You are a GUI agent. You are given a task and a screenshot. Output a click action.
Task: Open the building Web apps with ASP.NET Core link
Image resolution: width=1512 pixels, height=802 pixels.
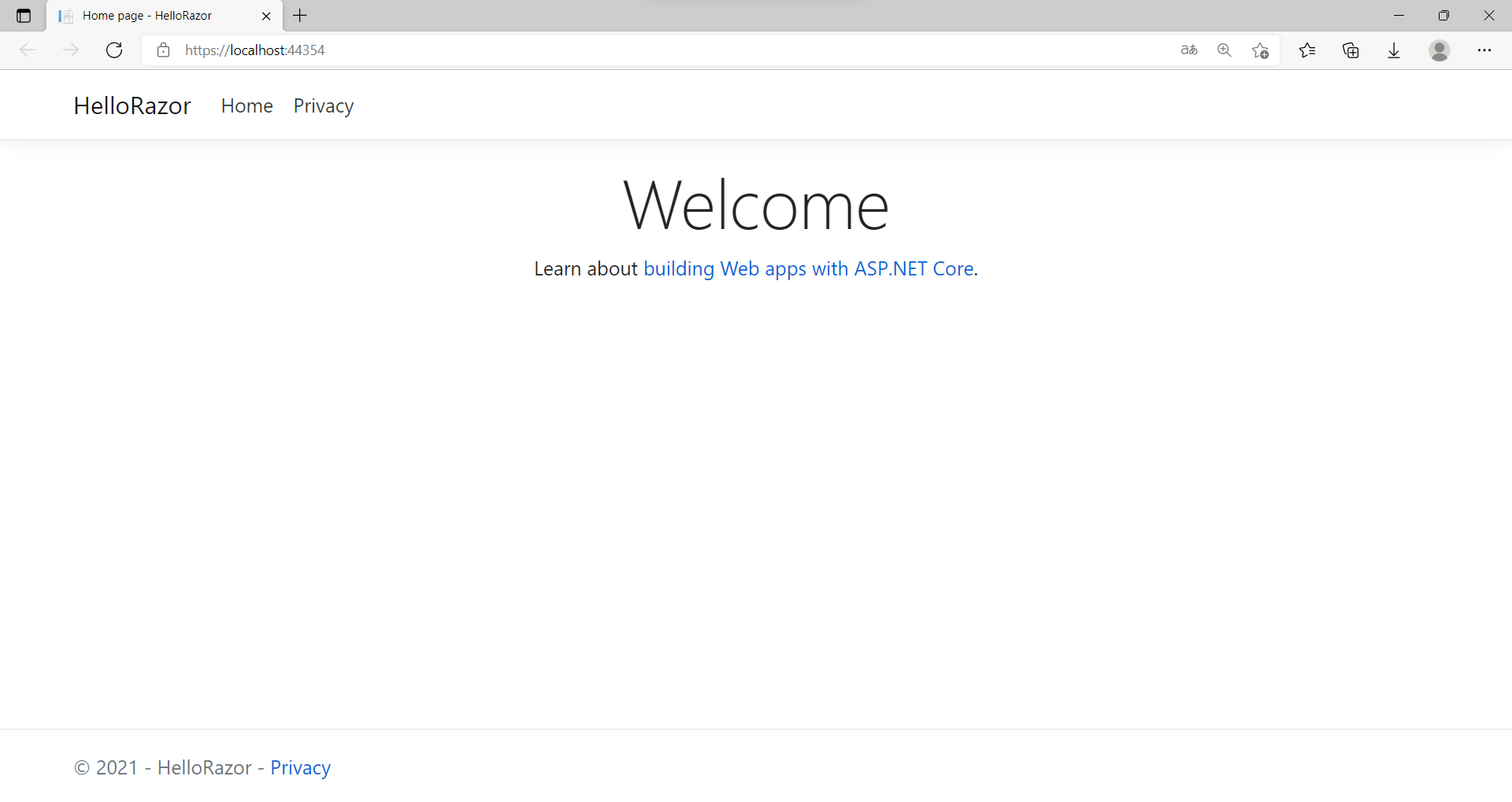tap(809, 268)
